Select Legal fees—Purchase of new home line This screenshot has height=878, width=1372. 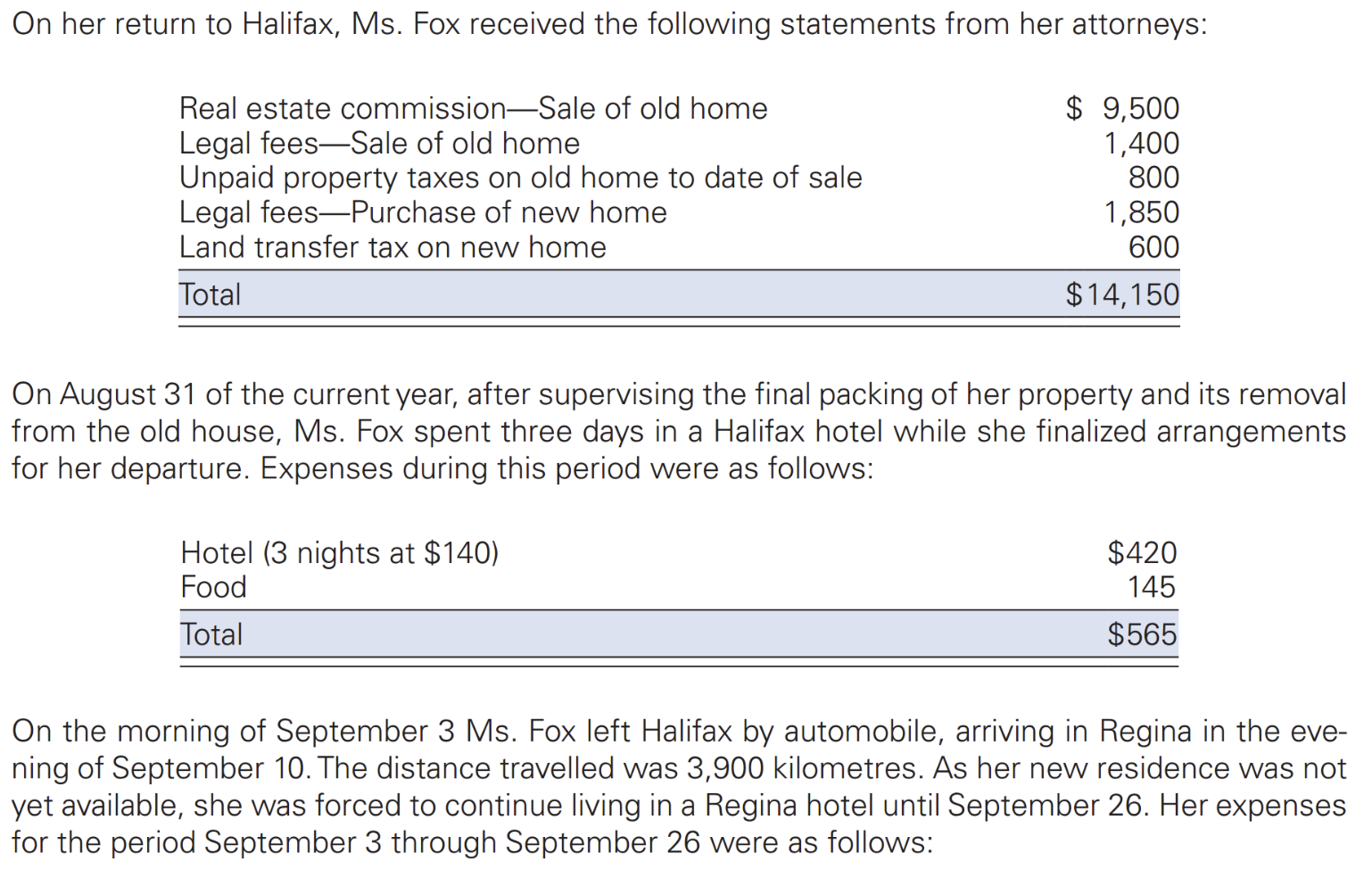(423, 213)
